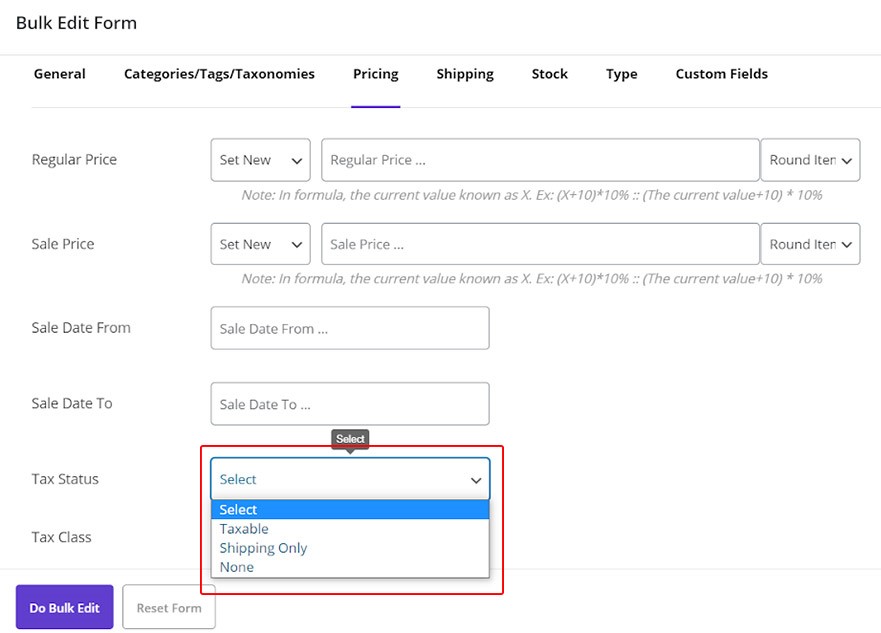Choose Taxable from the Tax Status list
This screenshot has width=881, height=633.
[245, 529]
